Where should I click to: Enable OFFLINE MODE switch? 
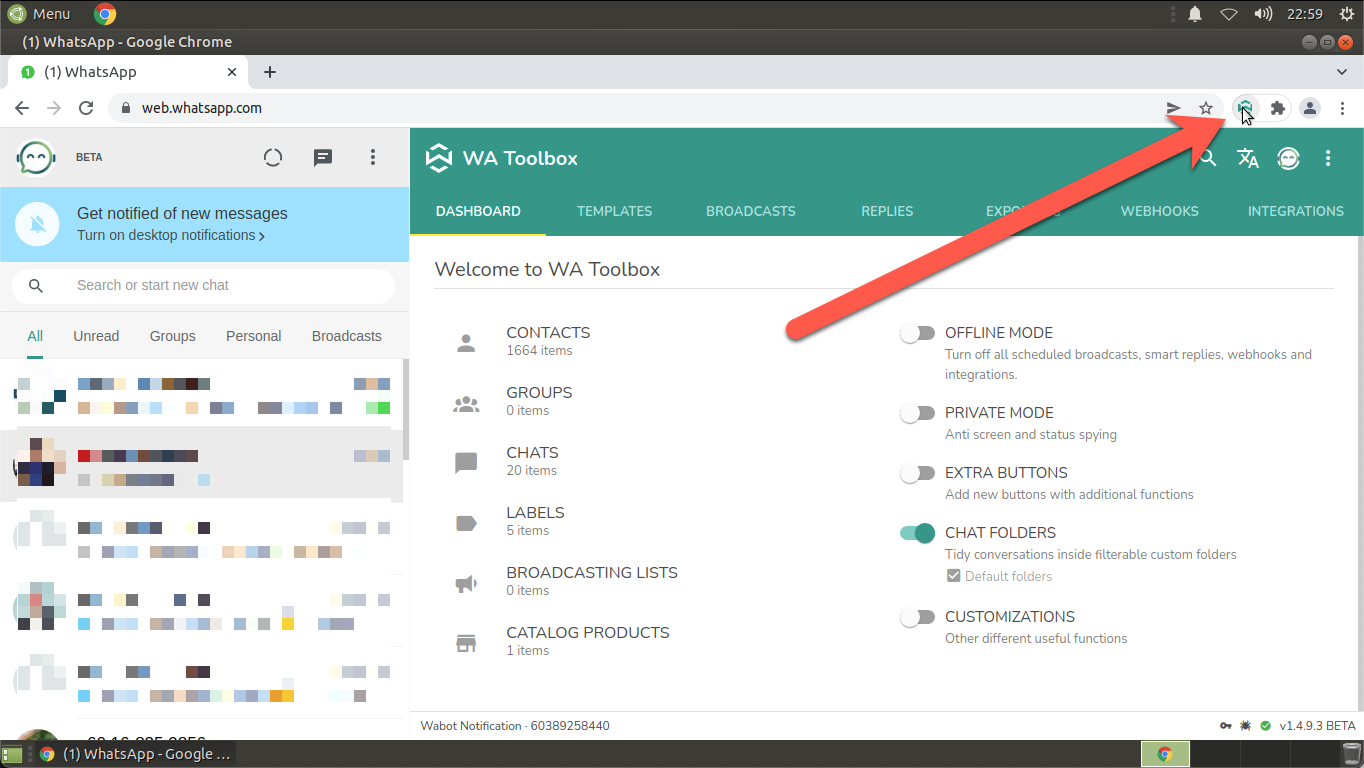coord(917,333)
